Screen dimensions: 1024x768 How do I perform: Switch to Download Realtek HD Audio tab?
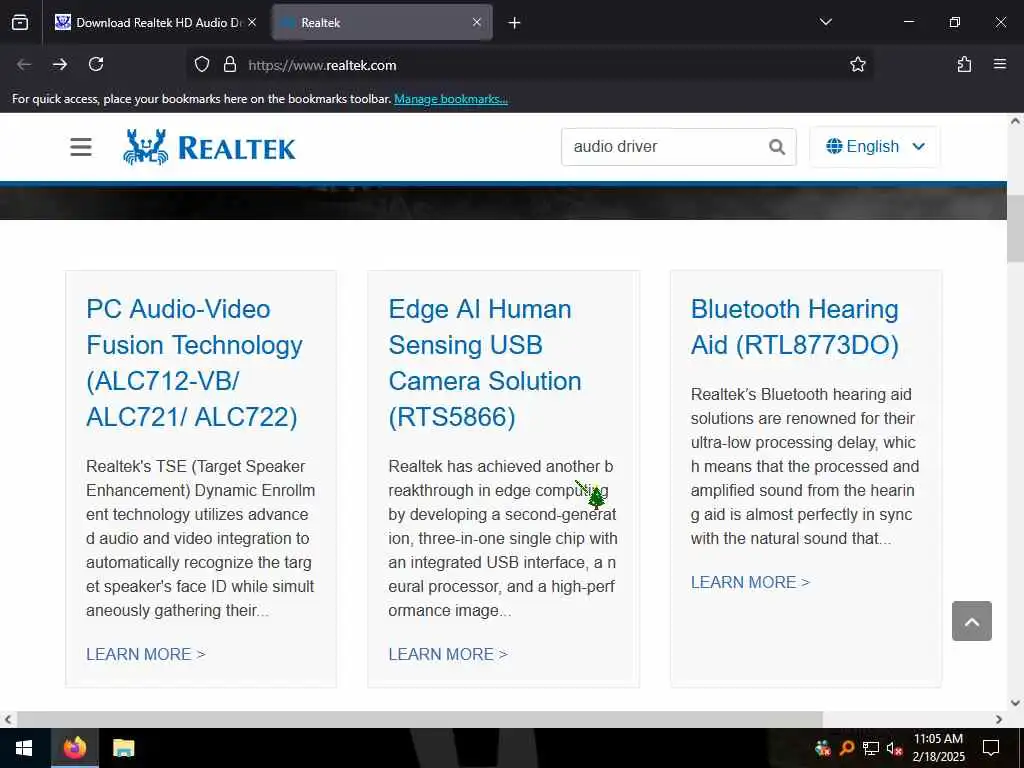[x=155, y=22]
